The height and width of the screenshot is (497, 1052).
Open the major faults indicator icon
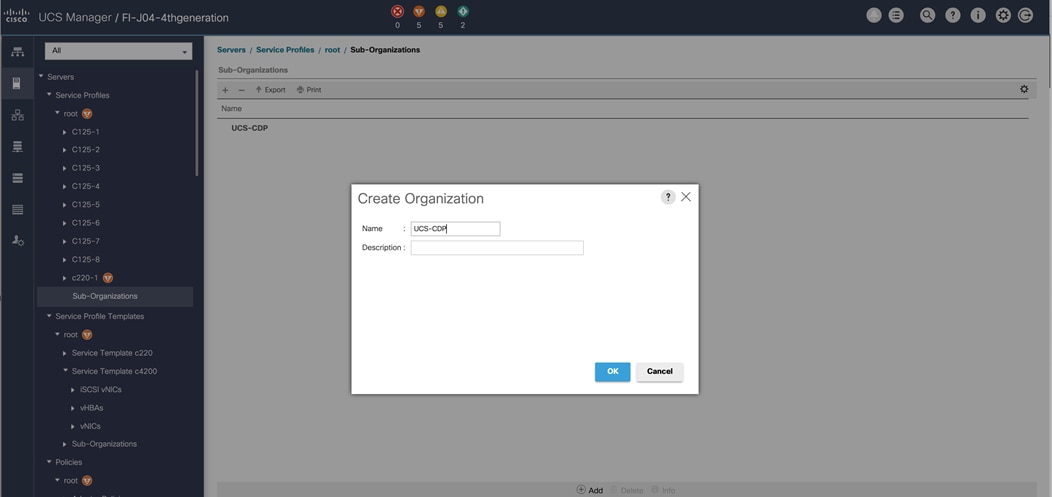click(x=419, y=11)
